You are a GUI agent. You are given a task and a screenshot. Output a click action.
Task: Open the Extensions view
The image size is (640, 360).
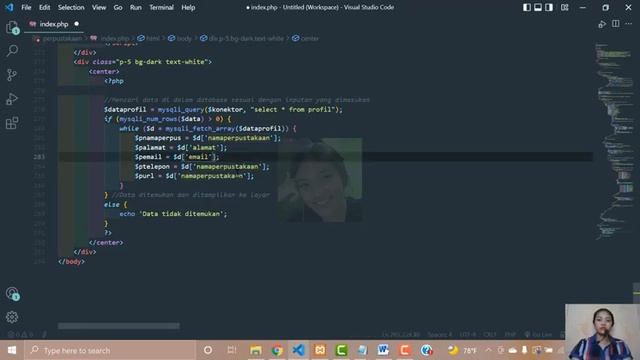12,123
